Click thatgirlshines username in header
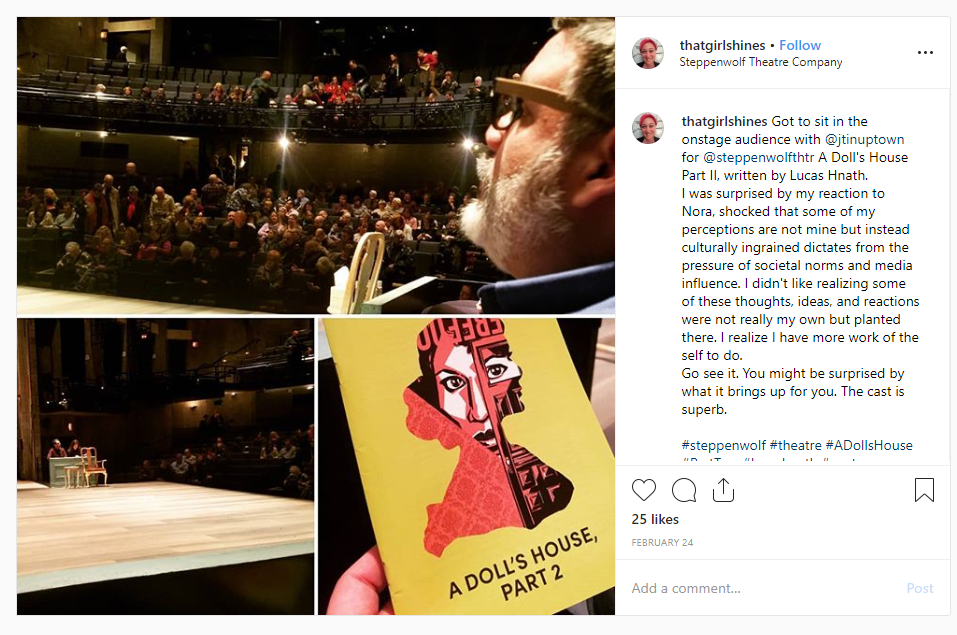 point(722,45)
